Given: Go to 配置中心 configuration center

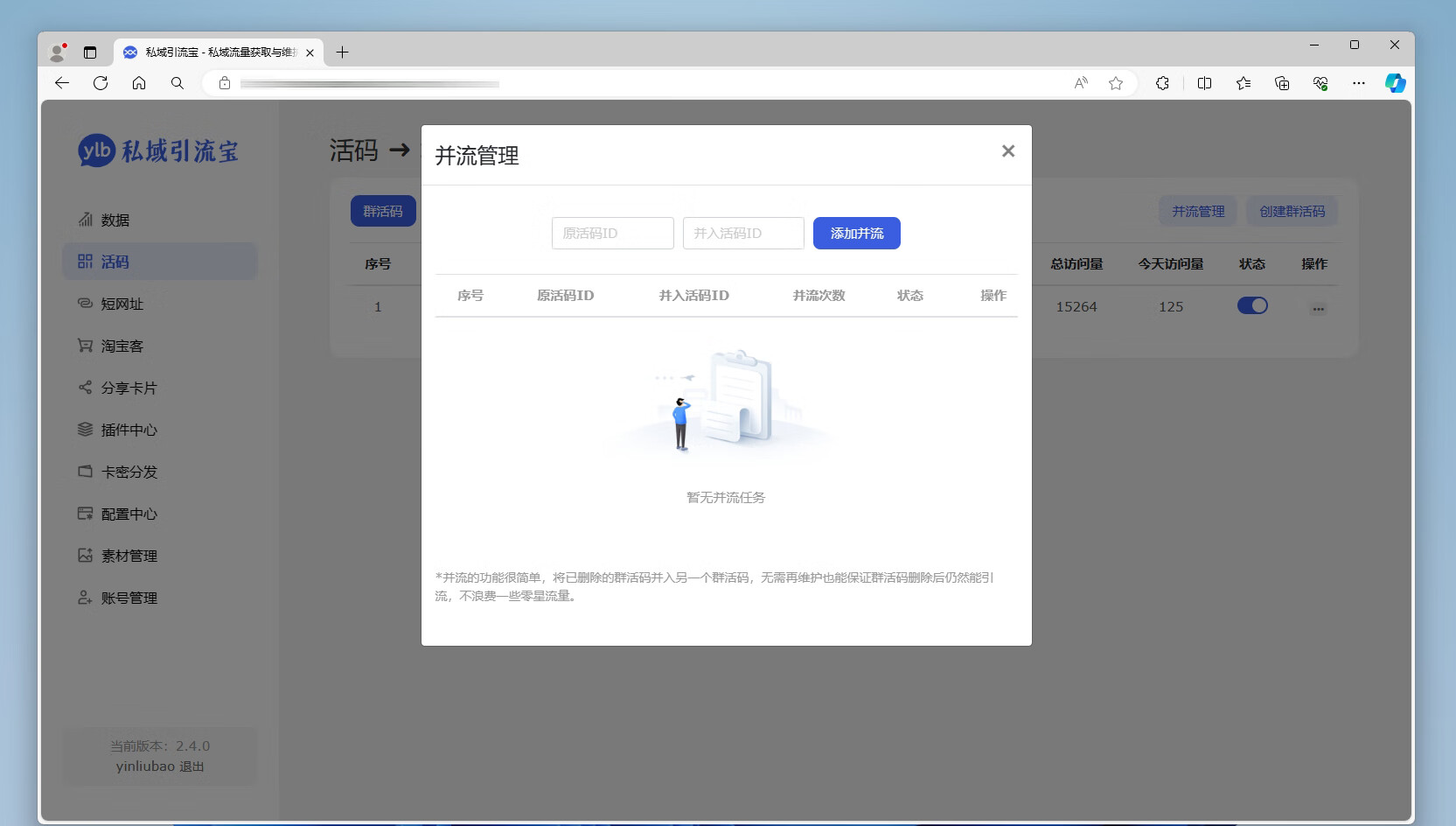Looking at the screenshot, I should 129,514.
